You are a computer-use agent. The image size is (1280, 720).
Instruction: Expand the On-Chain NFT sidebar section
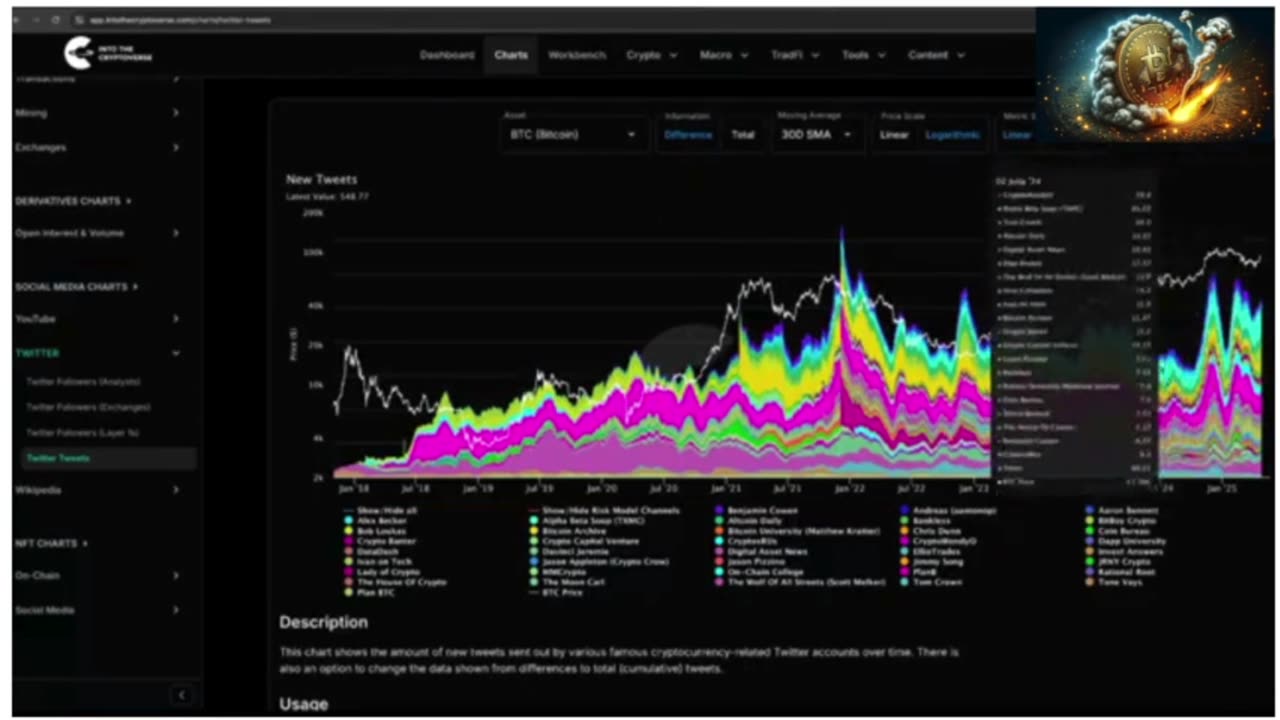(98, 576)
